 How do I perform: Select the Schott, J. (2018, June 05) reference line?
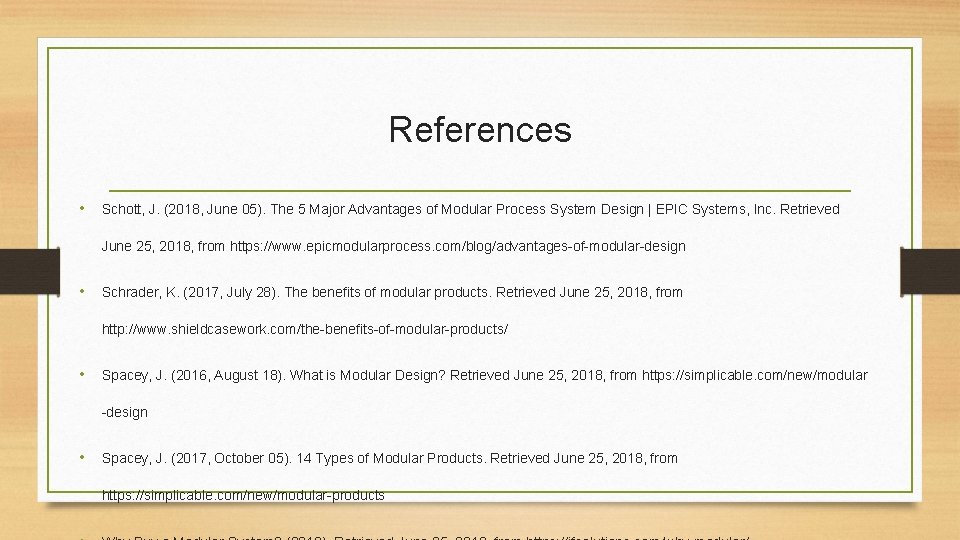click(x=470, y=209)
